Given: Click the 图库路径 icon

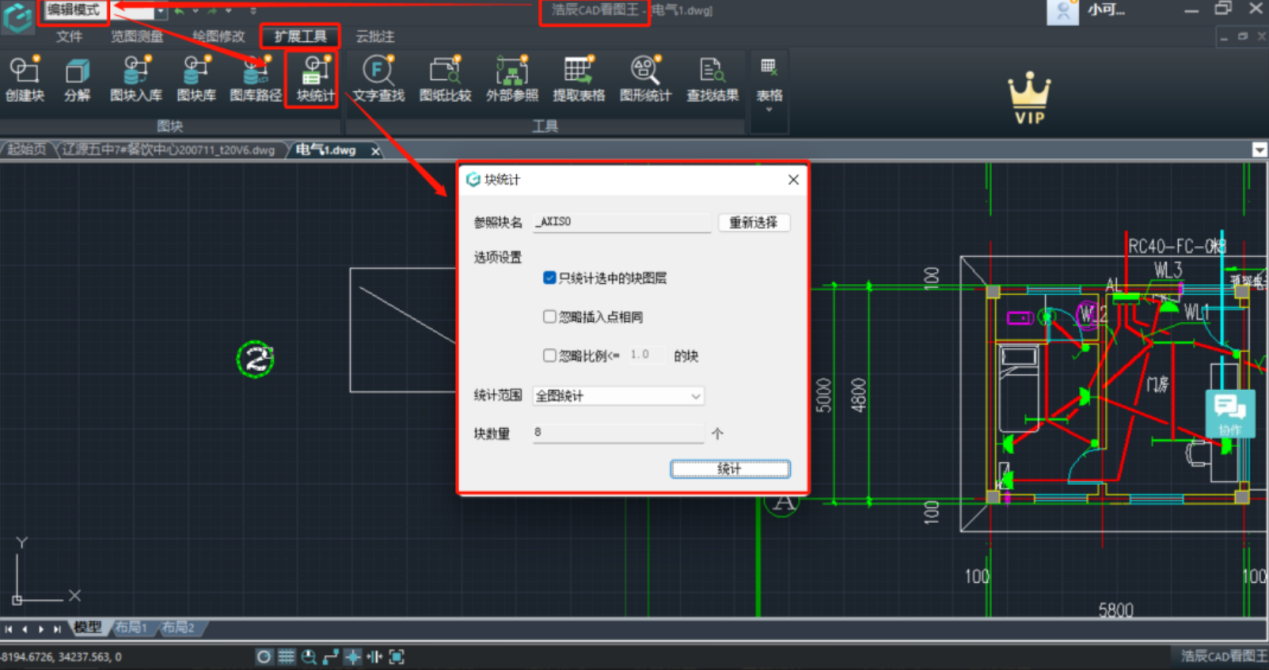Looking at the screenshot, I should 256,70.
